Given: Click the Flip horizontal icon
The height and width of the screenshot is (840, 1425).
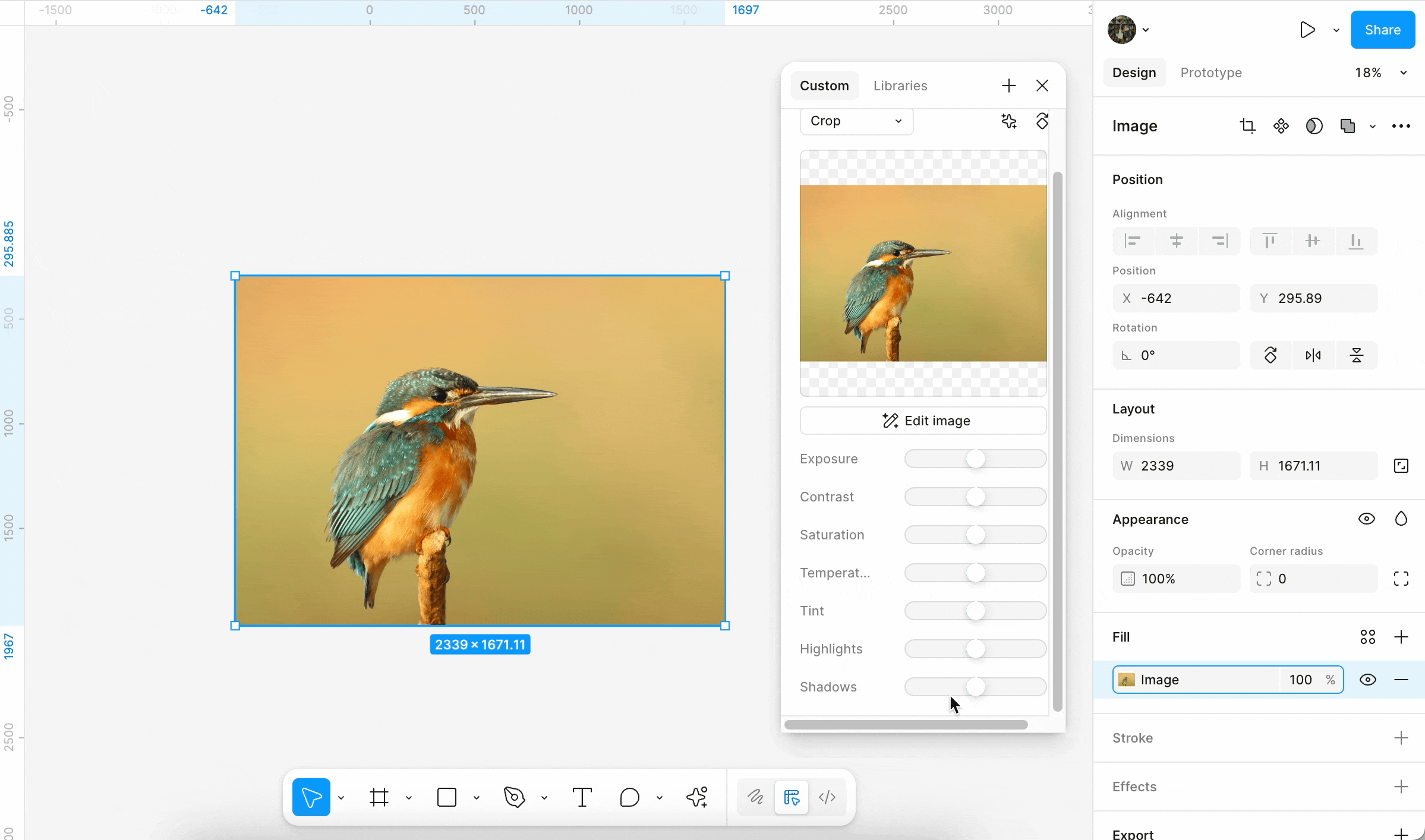Looking at the screenshot, I should 1313,355.
